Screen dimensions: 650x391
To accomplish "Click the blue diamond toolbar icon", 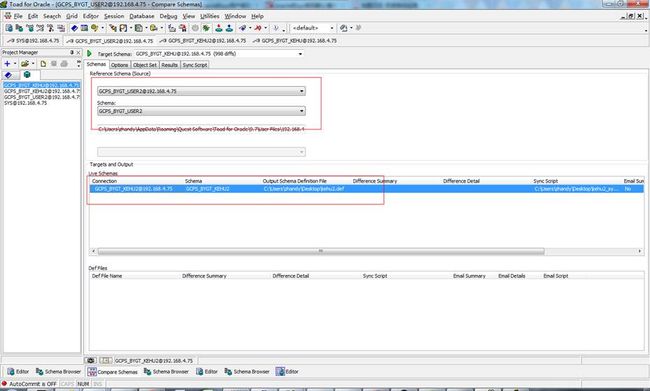I will click(74, 28).
